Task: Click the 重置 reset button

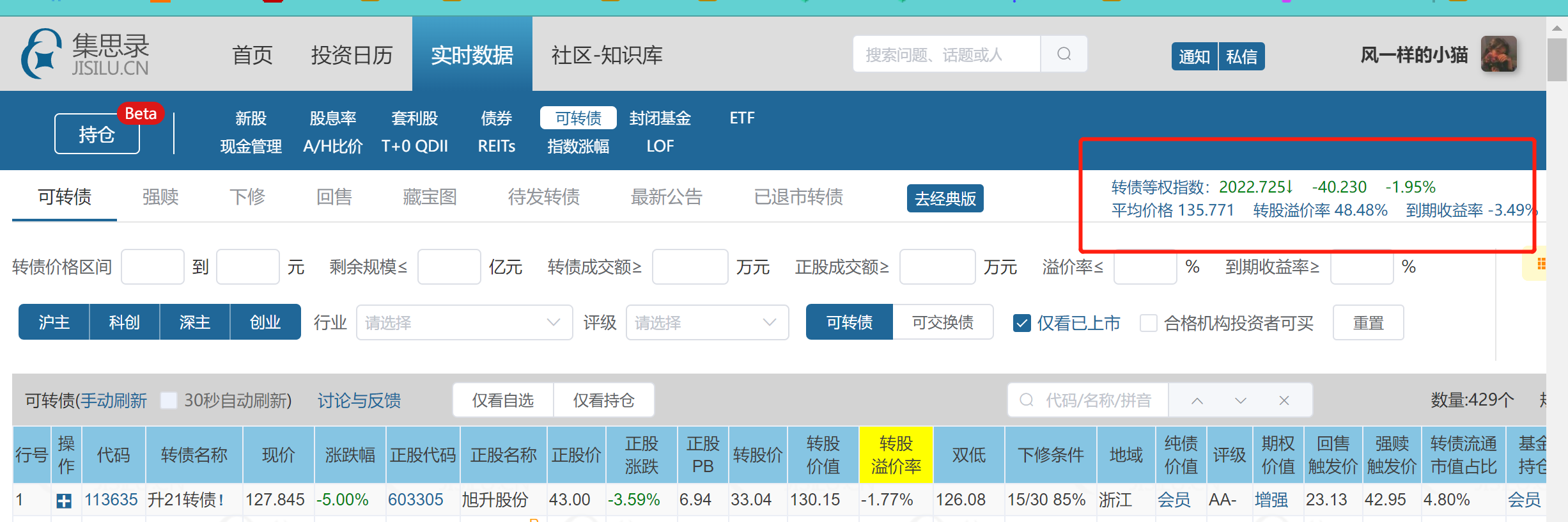Action: pos(1368,322)
